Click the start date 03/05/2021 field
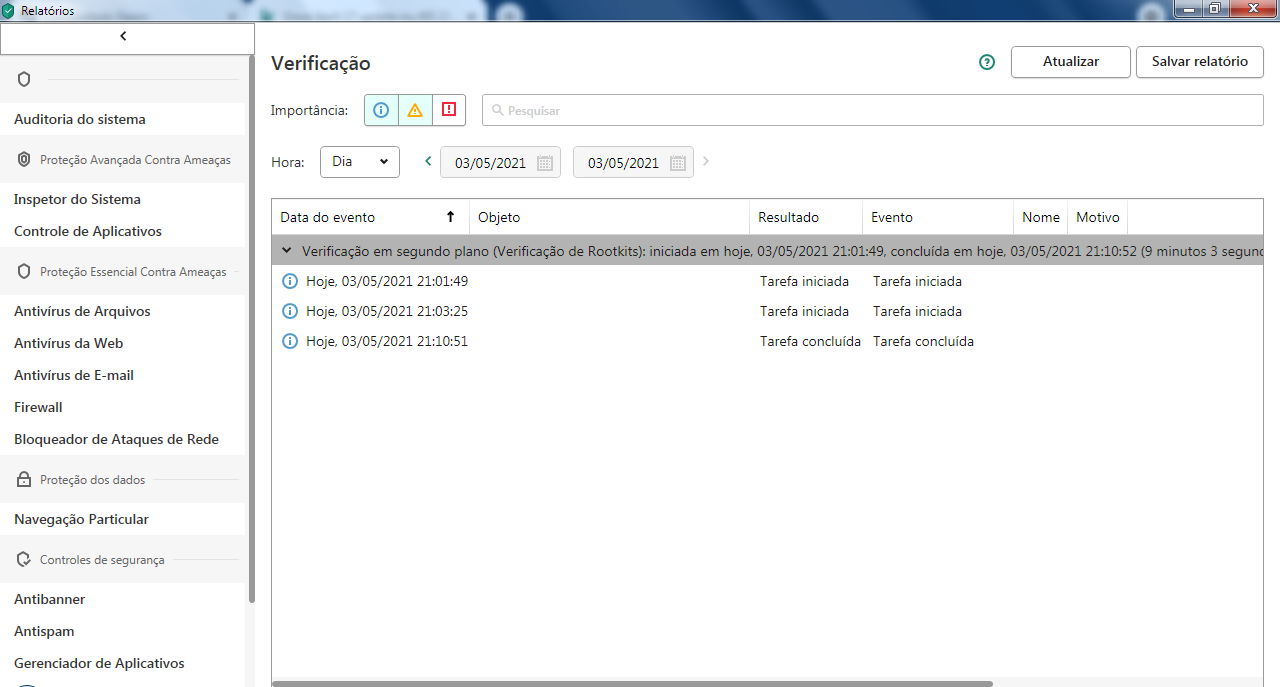 pos(500,162)
